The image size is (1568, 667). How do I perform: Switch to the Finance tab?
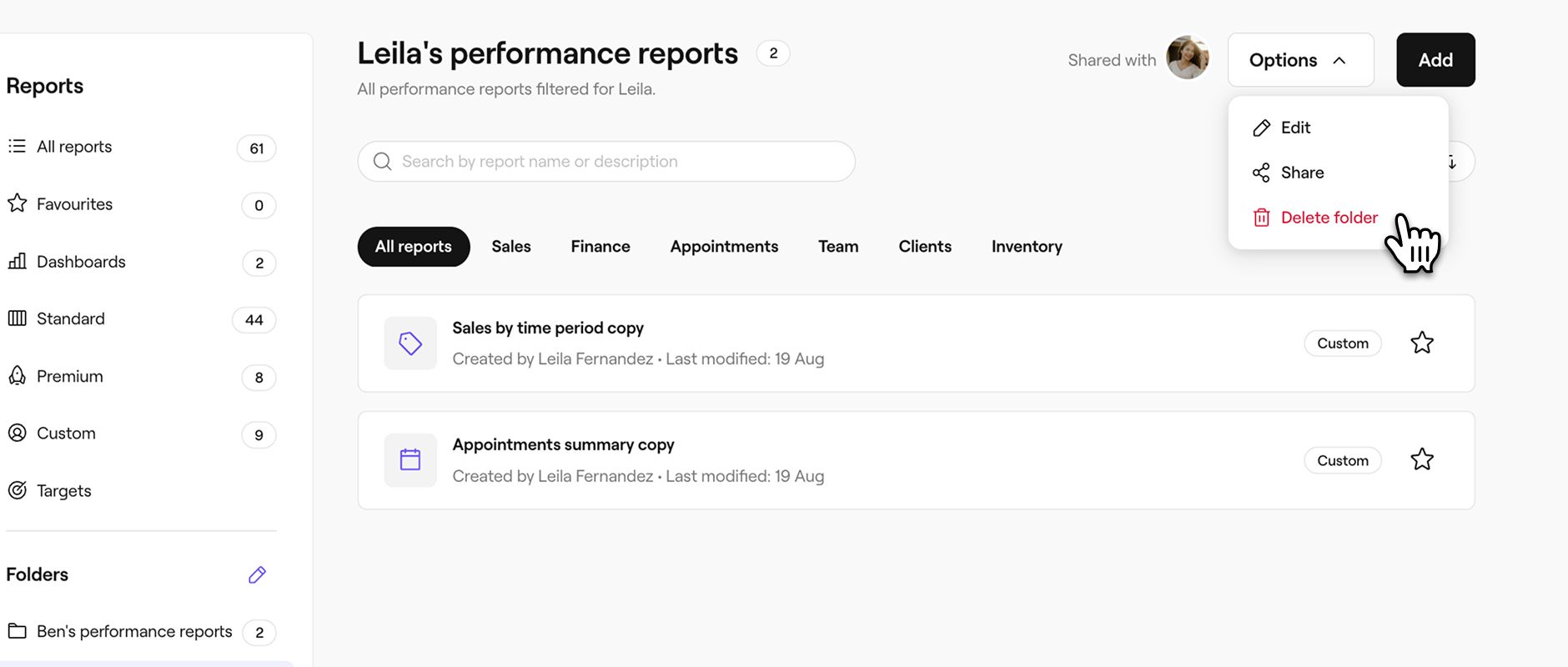tap(600, 247)
